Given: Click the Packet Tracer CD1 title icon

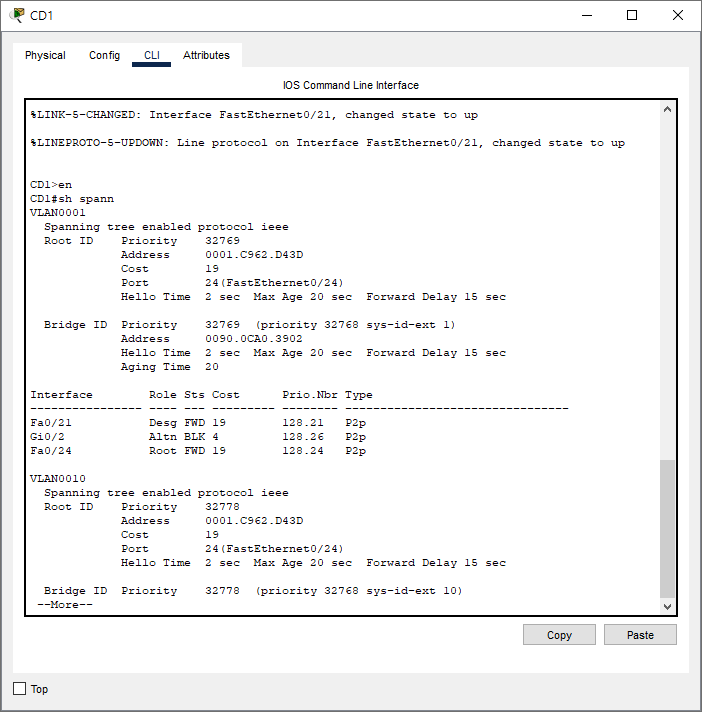Looking at the screenshot, I should pyautogui.click(x=17, y=15).
